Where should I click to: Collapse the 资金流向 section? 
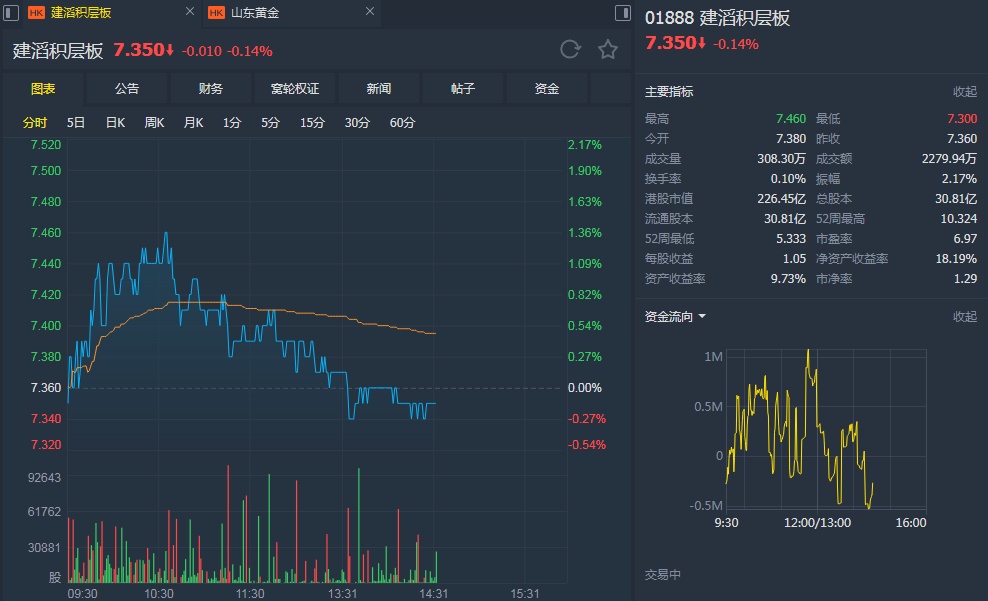[964, 317]
